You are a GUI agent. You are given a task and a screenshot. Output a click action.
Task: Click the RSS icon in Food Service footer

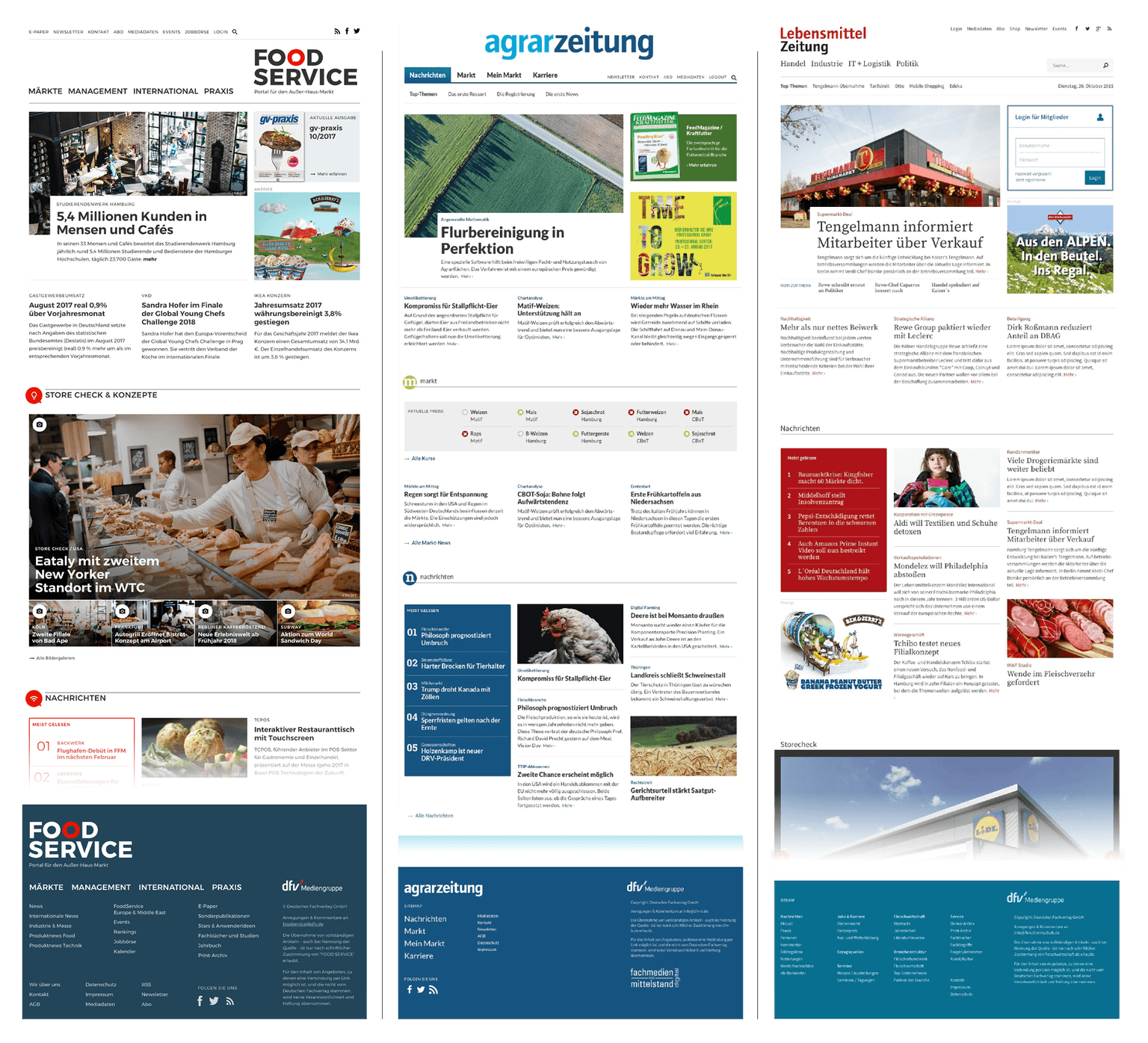point(230,1001)
